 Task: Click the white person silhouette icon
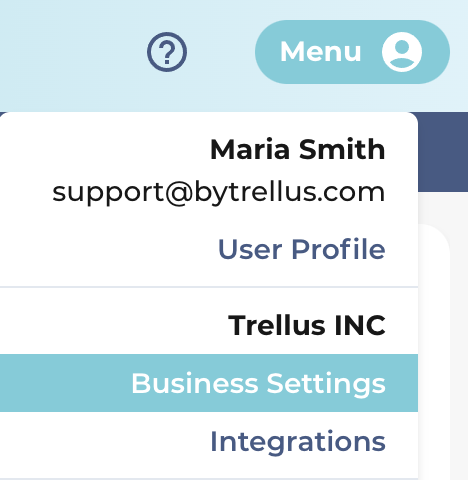(x=402, y=52)
